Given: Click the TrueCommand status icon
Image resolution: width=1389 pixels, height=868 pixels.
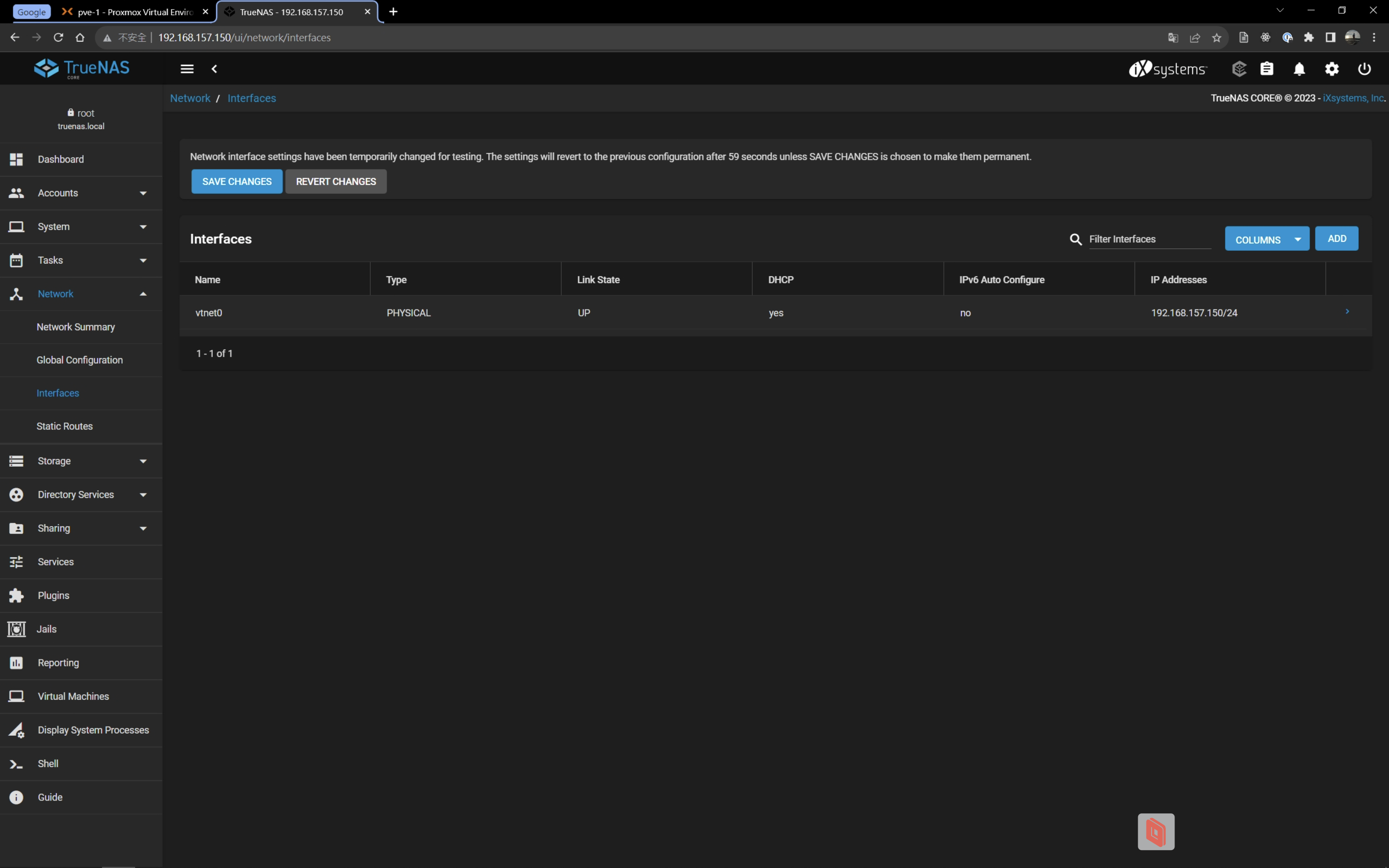Looking at the screenshot, I should click(1239, 69).
